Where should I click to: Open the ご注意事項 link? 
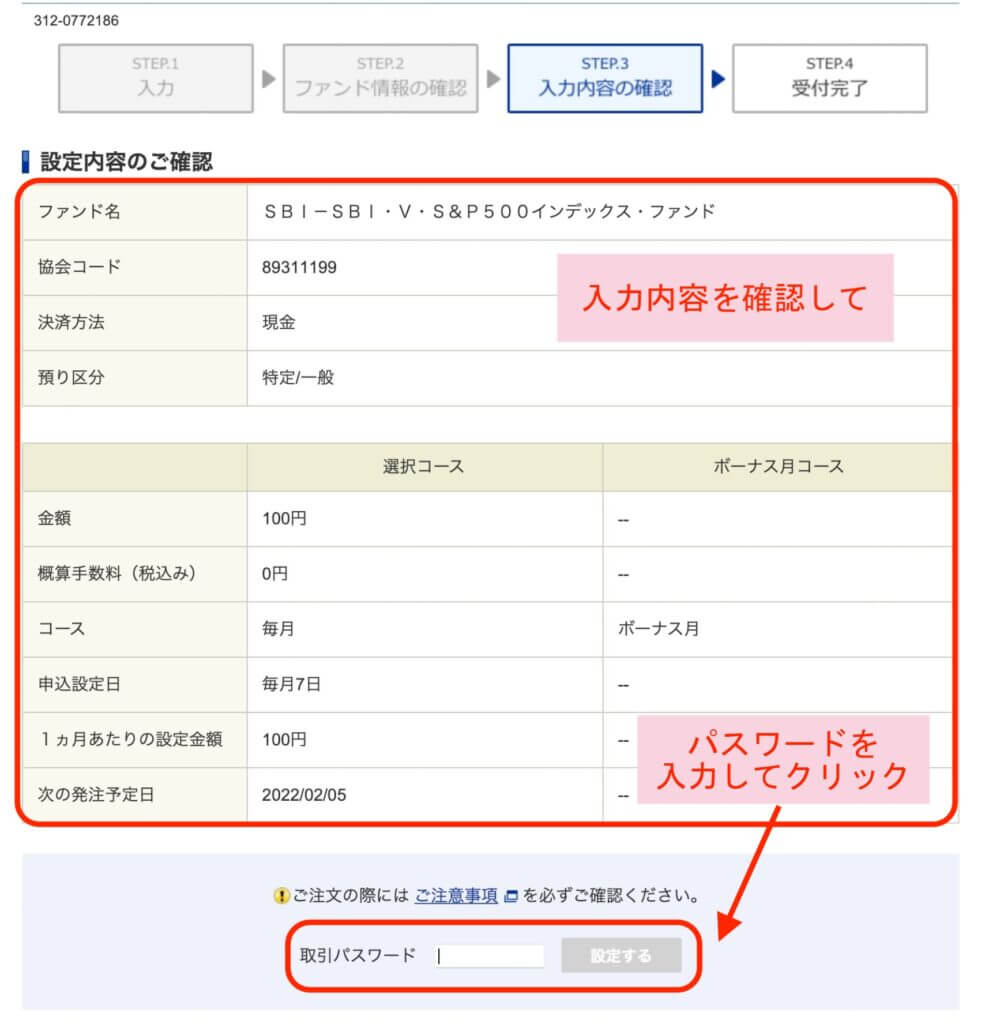(456, 895)
